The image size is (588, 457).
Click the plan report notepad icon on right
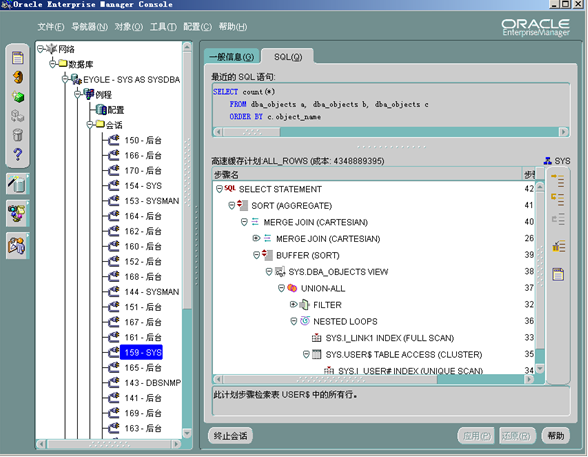click(x=558, y=274)
